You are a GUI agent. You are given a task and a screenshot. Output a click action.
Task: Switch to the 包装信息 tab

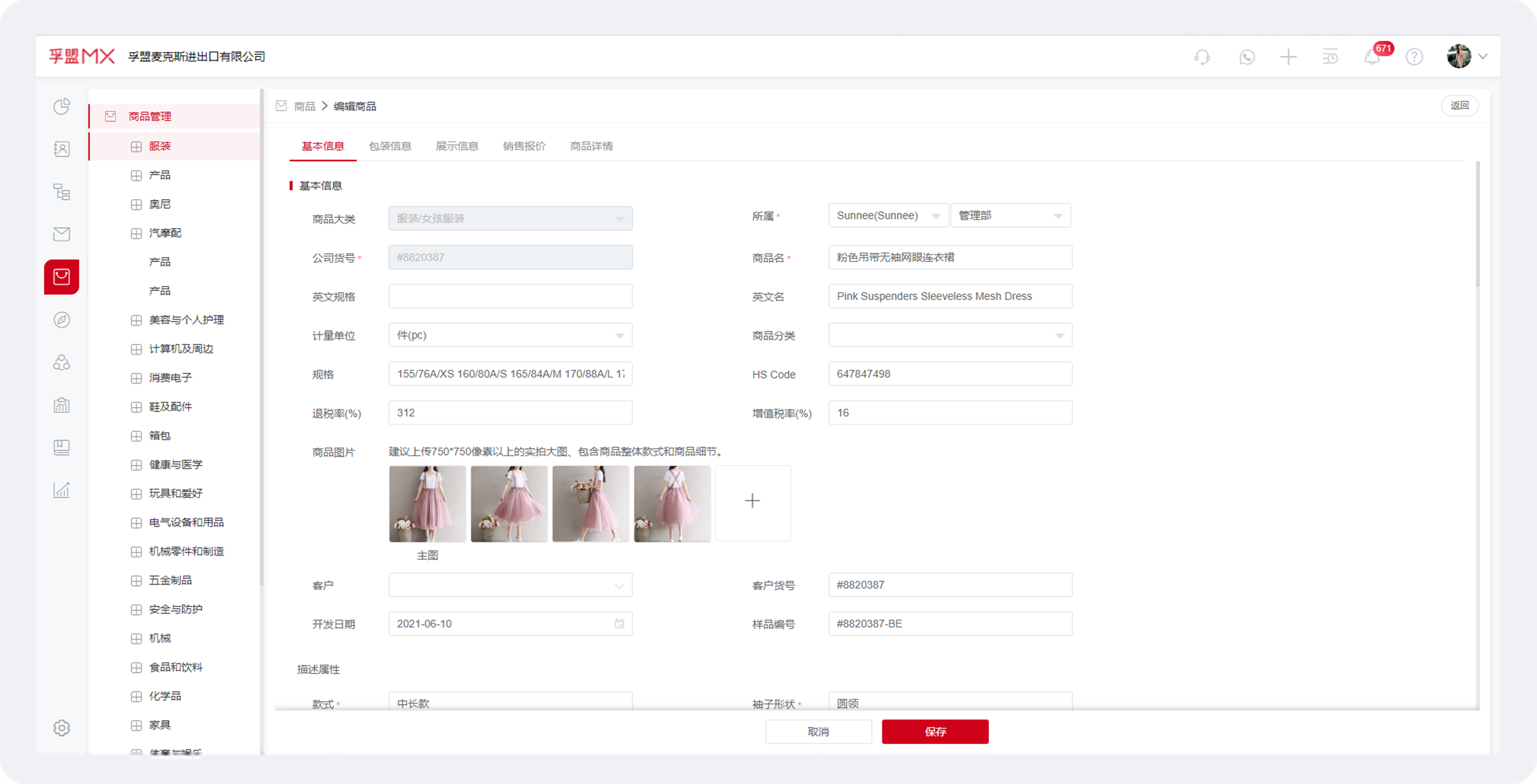pos(390,146)
